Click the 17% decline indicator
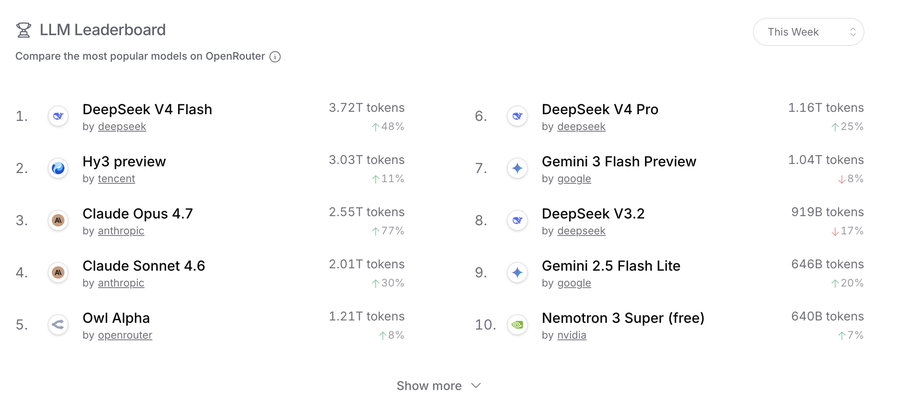Viewport: 900px width, 407px height. point(847,231)
